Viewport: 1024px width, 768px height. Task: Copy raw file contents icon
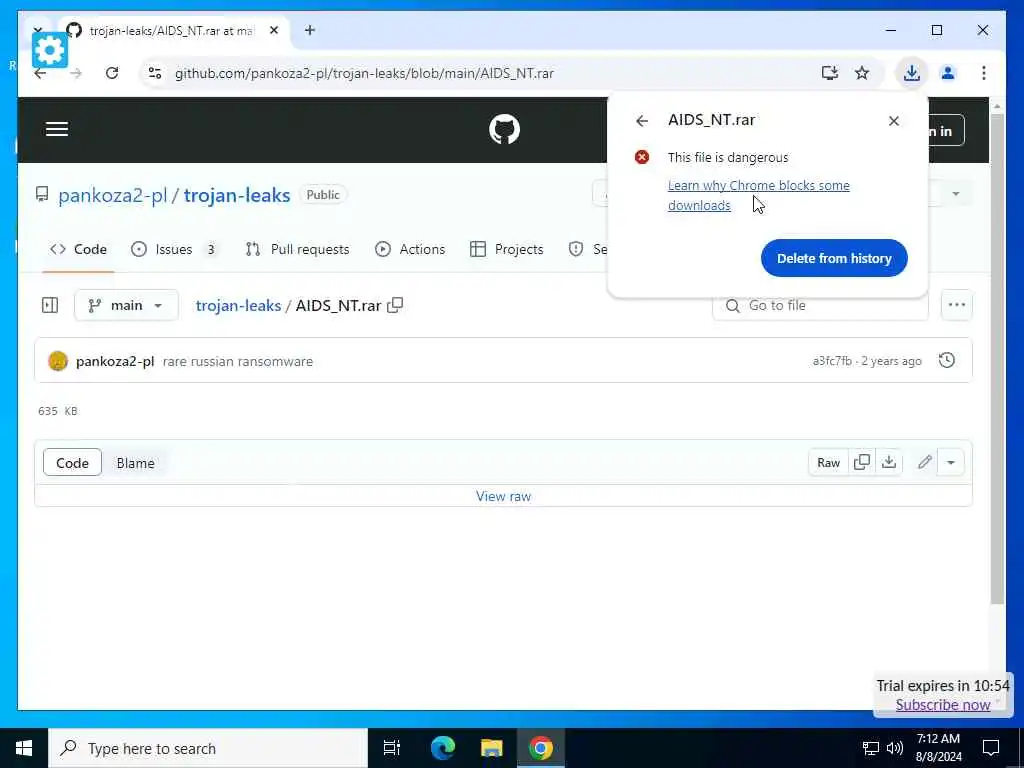(861, 462)
